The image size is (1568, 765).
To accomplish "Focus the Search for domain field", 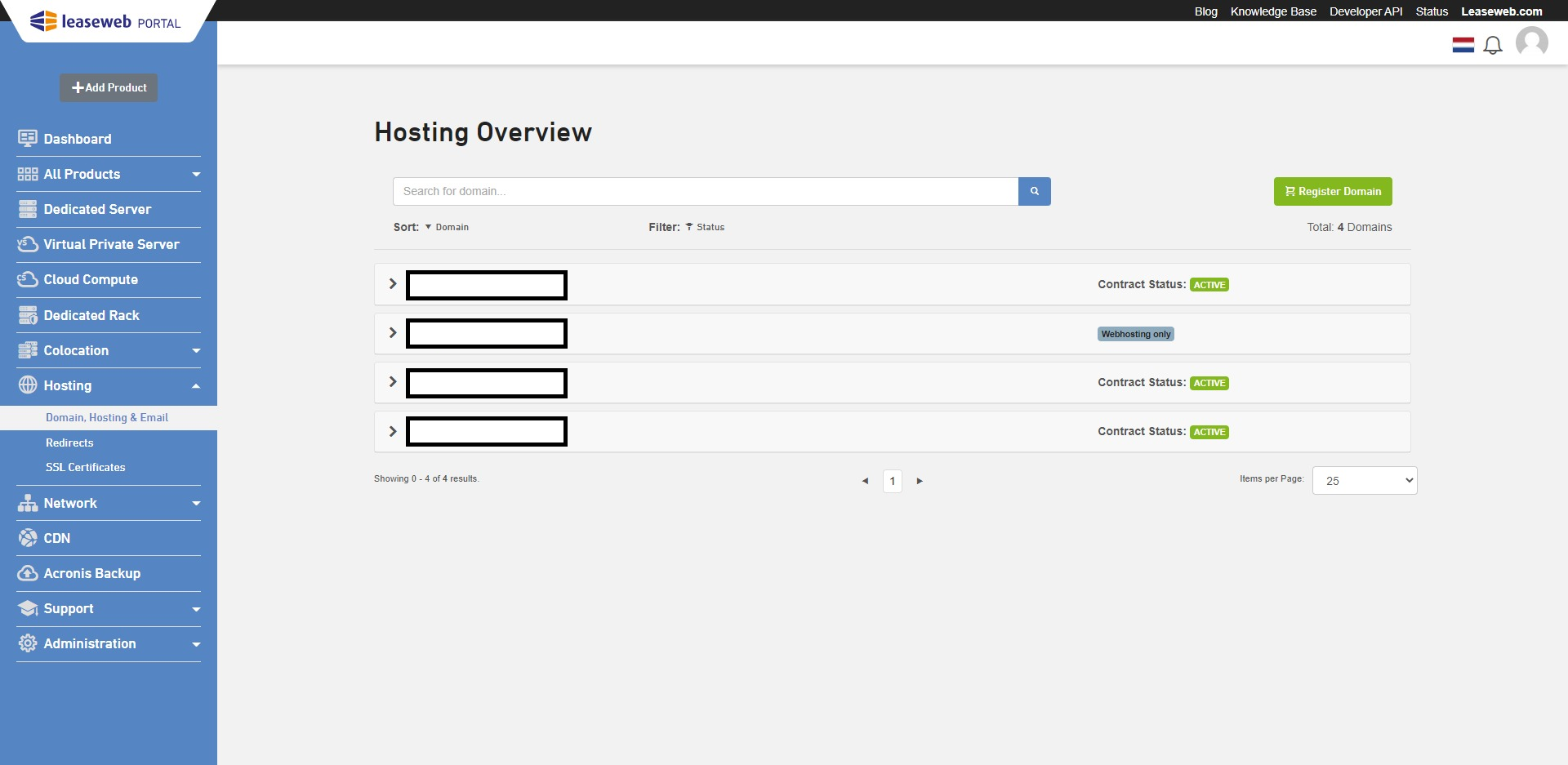I will click(705, 191).
